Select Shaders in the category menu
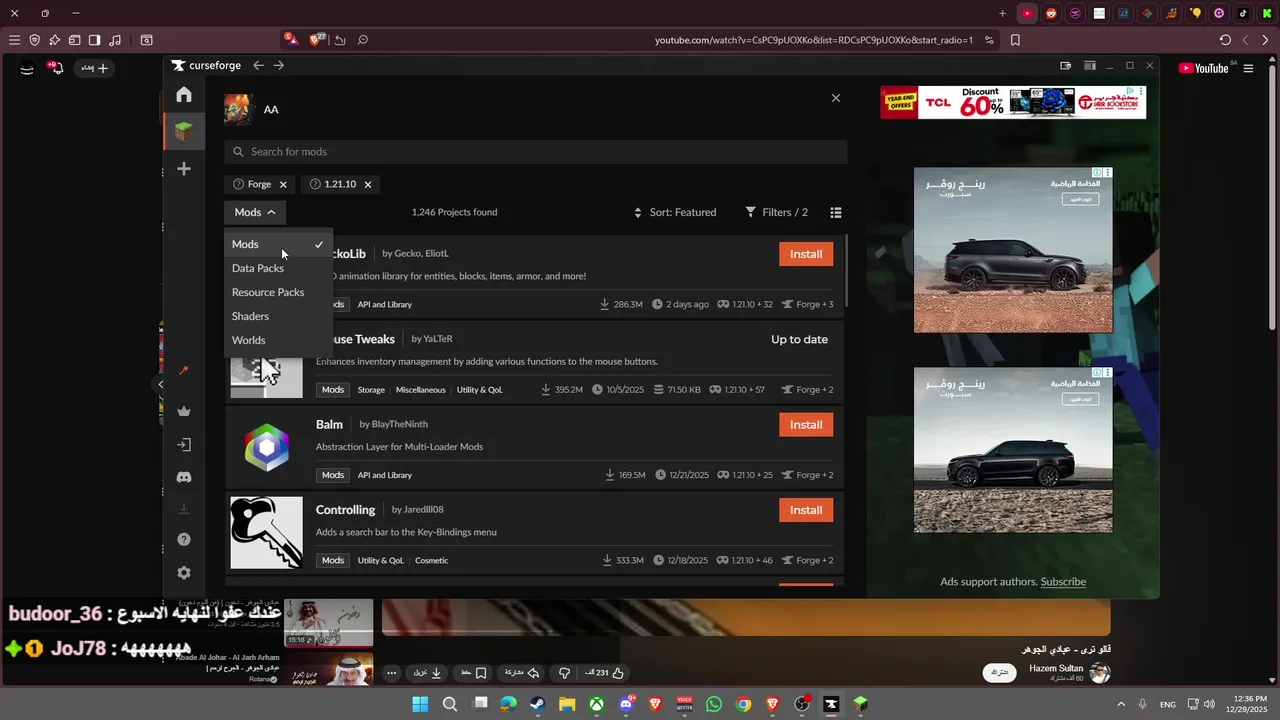1280x720 pixels. [x=278, y=316]
